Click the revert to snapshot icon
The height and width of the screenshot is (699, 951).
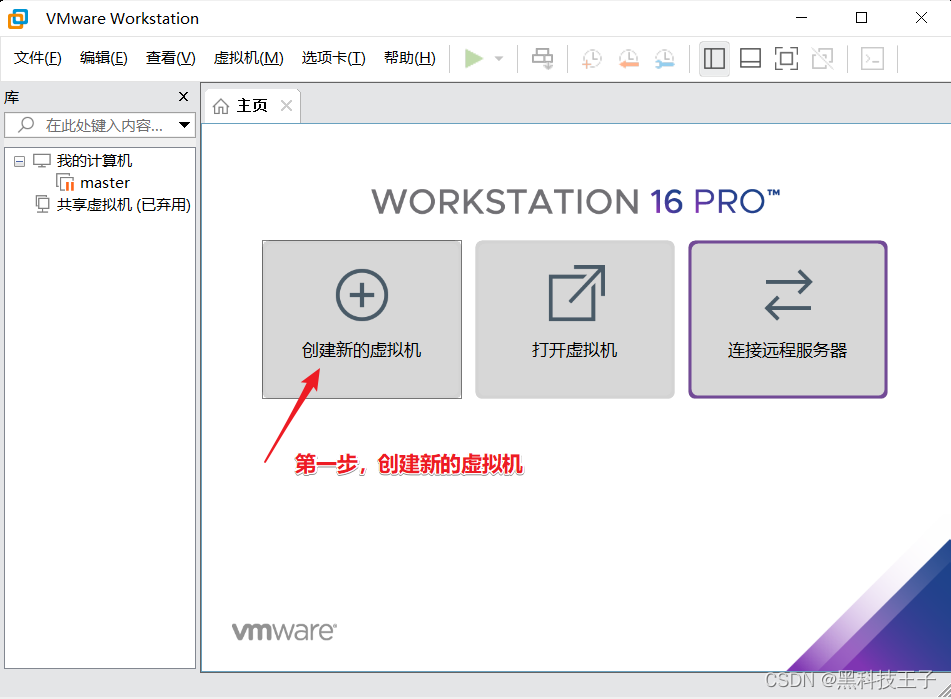coord(628,59)
